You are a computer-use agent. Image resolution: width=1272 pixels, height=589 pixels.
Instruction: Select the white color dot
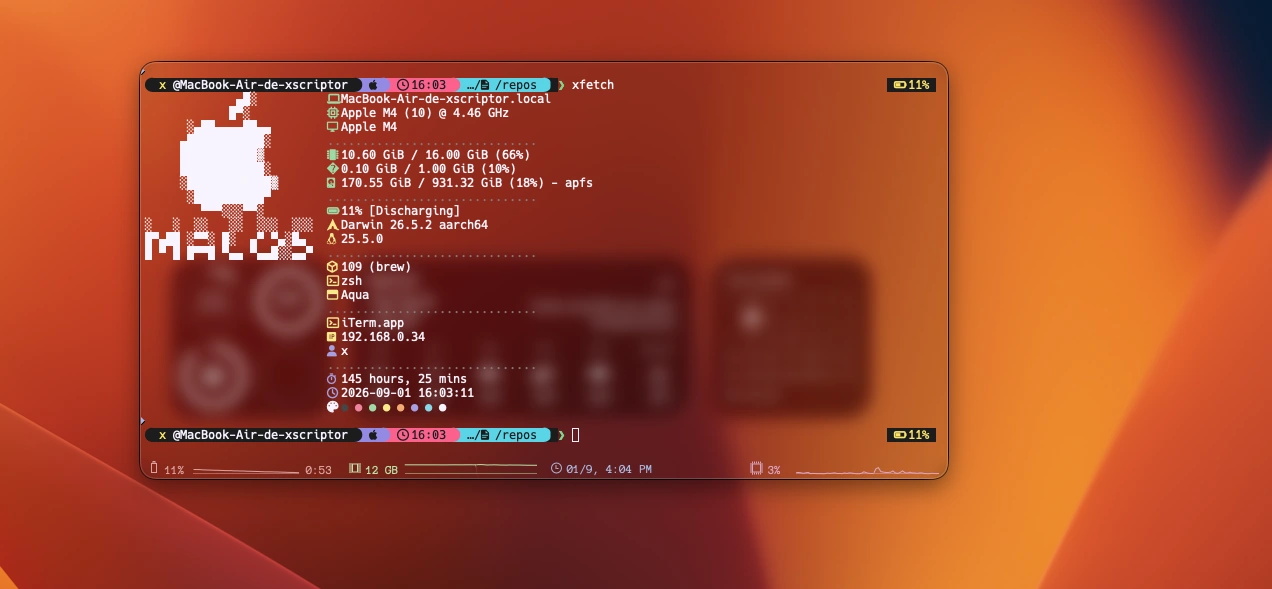coord(442,408)
